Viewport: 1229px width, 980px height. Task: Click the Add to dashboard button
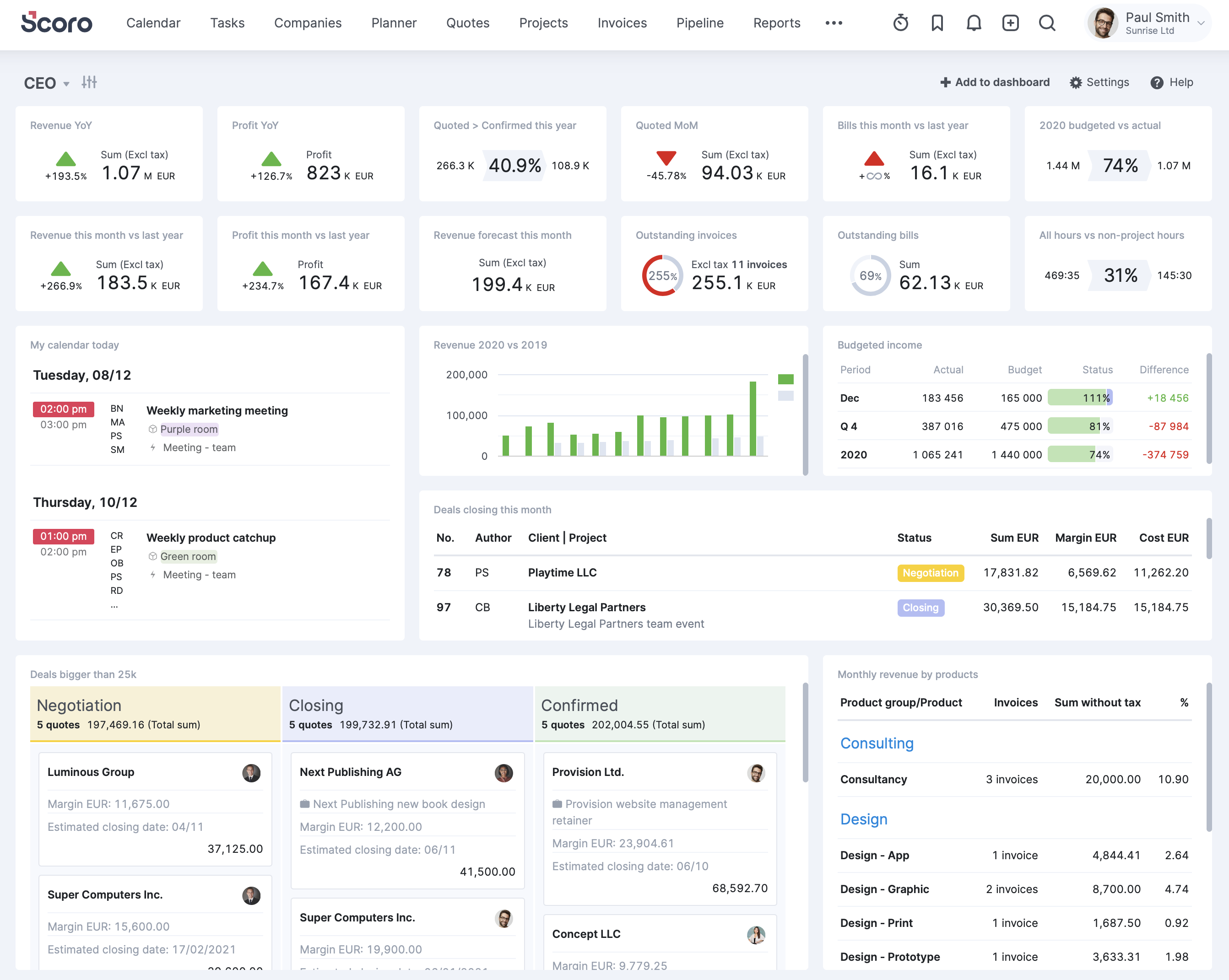(x=994, y=82)
